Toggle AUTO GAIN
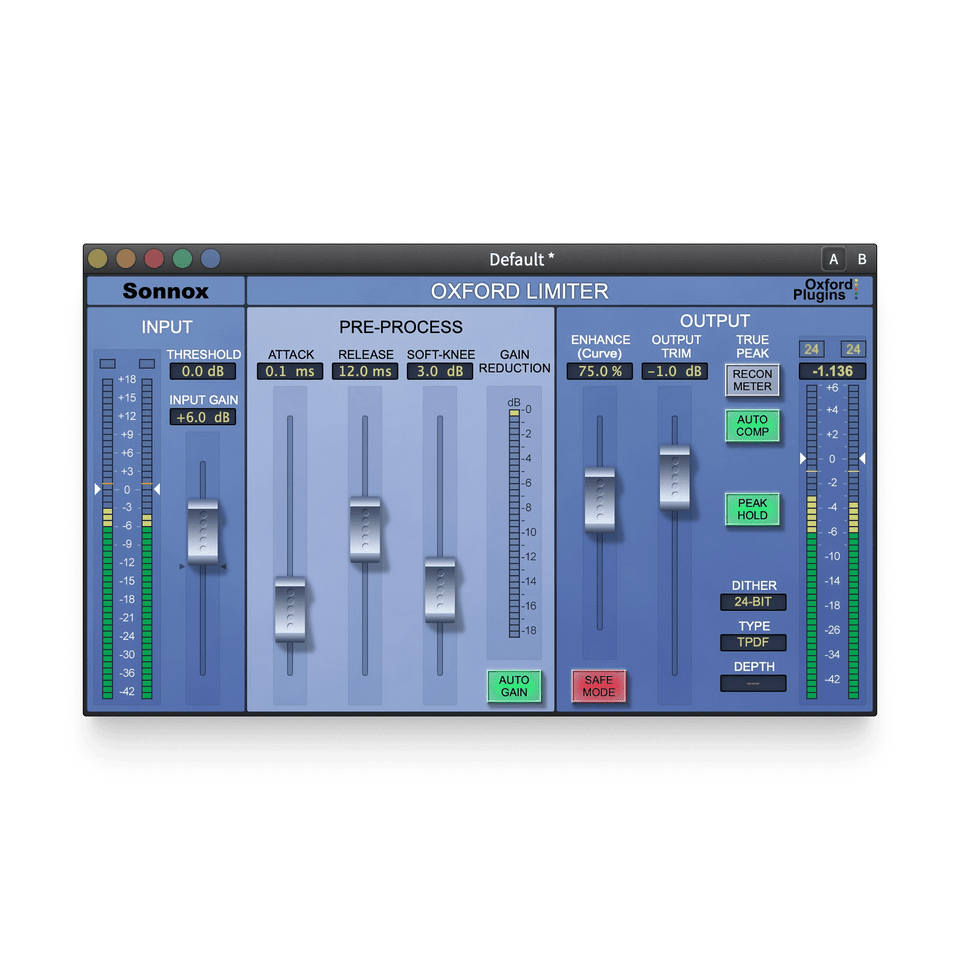Image resolution: width=960 pixels, height=960 pixels. (514, 686)
